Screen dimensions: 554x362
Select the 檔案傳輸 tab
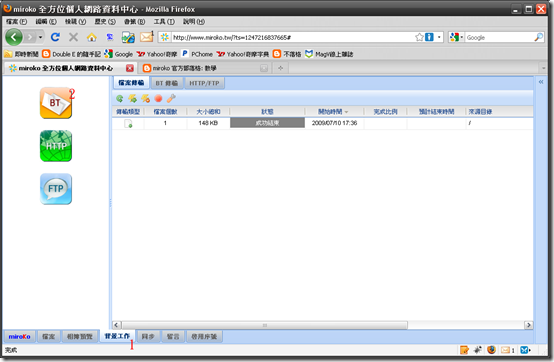tap(131, 83)
